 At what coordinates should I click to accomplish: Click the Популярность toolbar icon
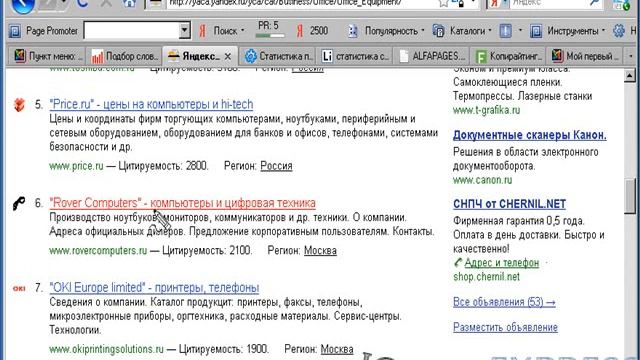[x=353, y=31]
